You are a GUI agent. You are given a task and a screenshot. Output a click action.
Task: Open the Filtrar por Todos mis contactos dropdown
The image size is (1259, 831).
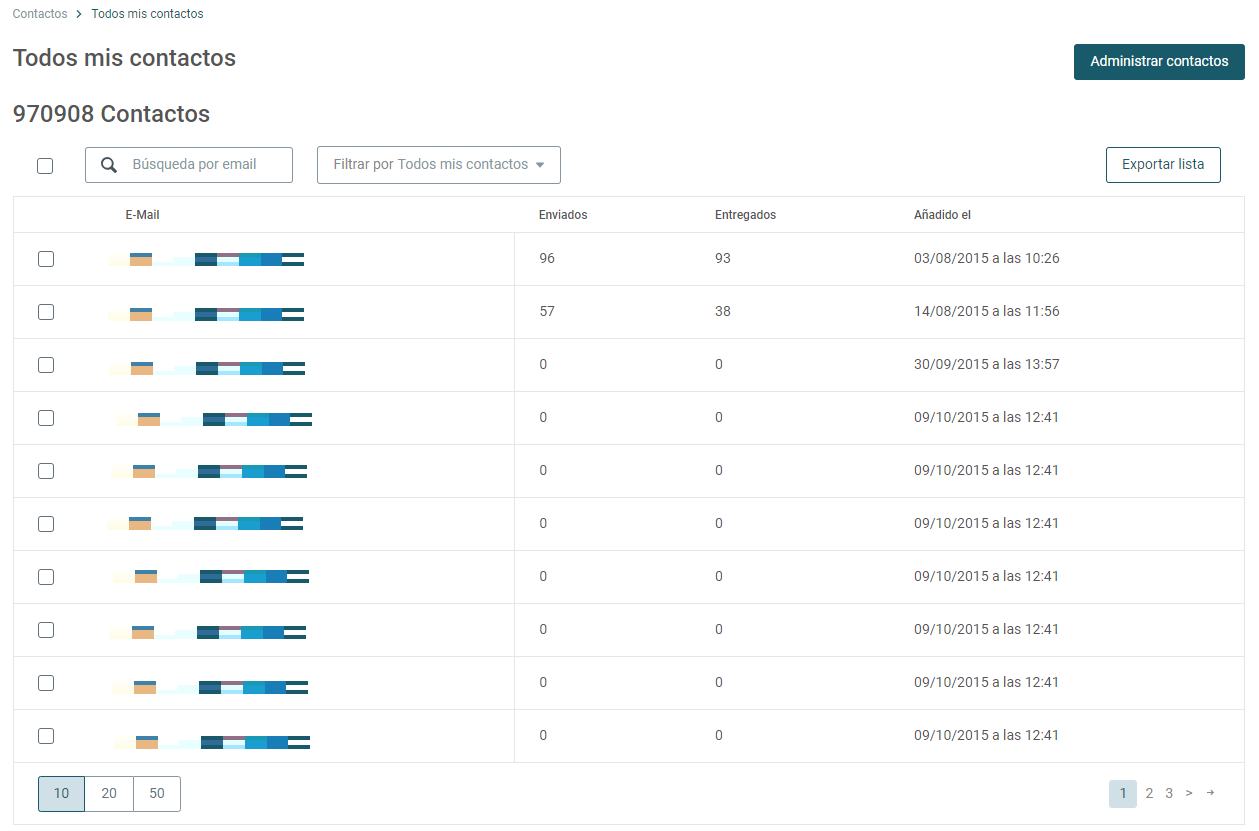(439, 165)
